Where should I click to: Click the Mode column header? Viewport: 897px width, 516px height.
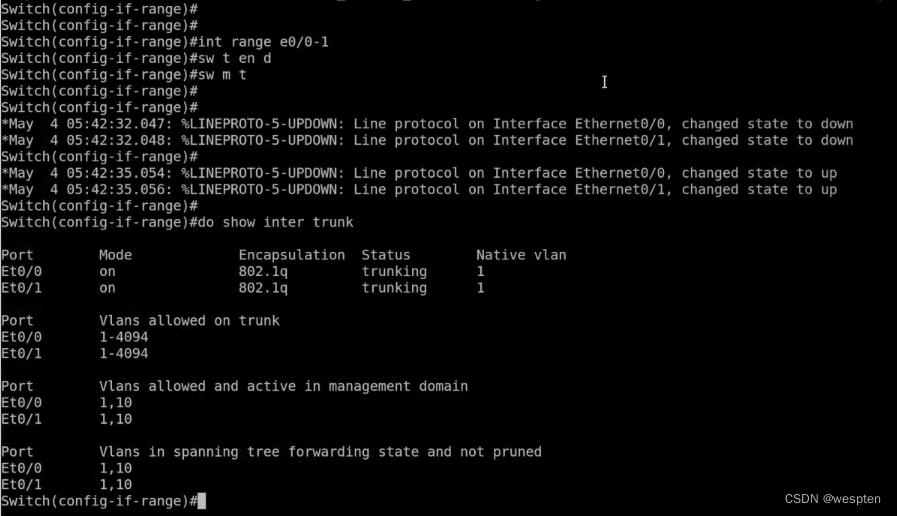[x=115, y=255]
